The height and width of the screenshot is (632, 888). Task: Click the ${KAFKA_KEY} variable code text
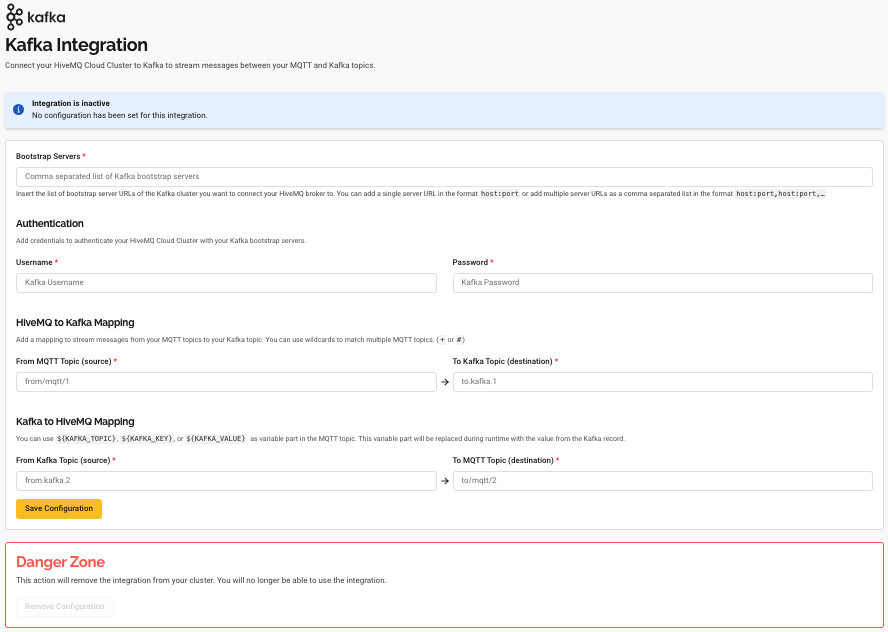tap(147, 439)
